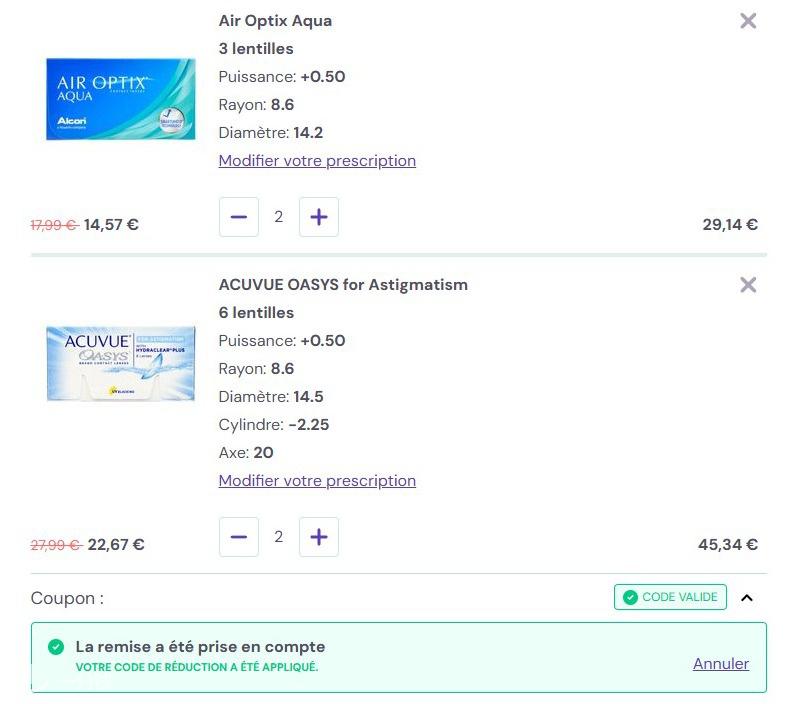
Task: Click the green check icon in discount banner
Action: tap(56, 647)
